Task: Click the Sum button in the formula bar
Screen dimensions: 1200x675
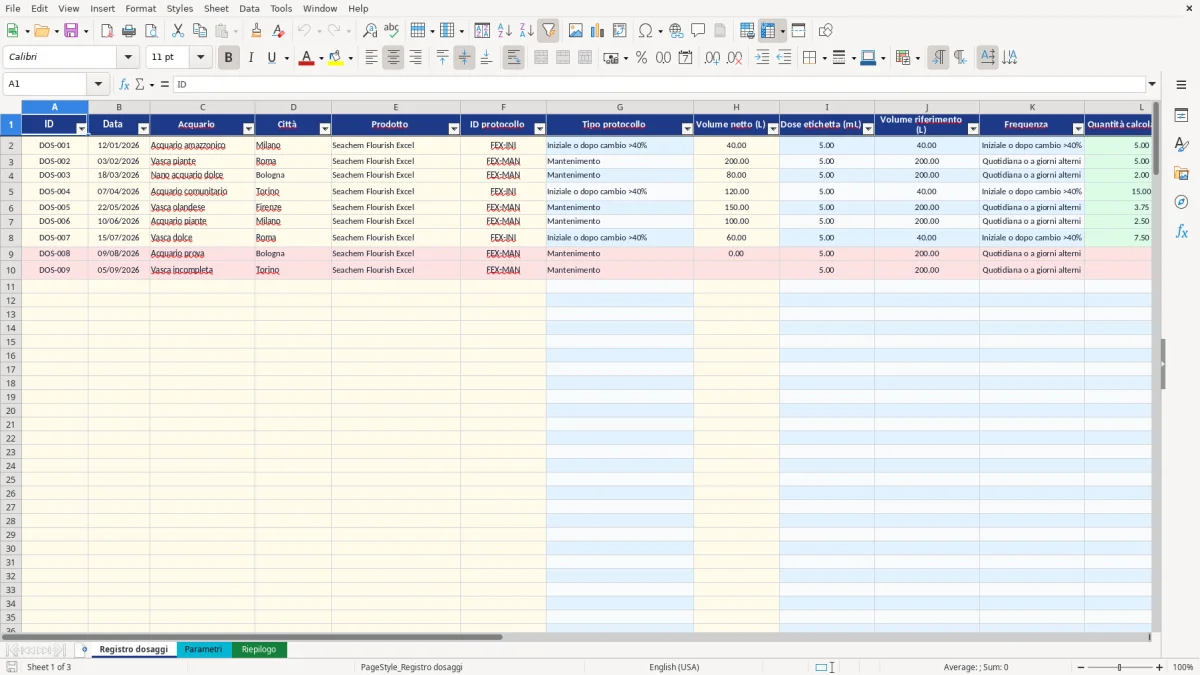Action: (140, 85)
